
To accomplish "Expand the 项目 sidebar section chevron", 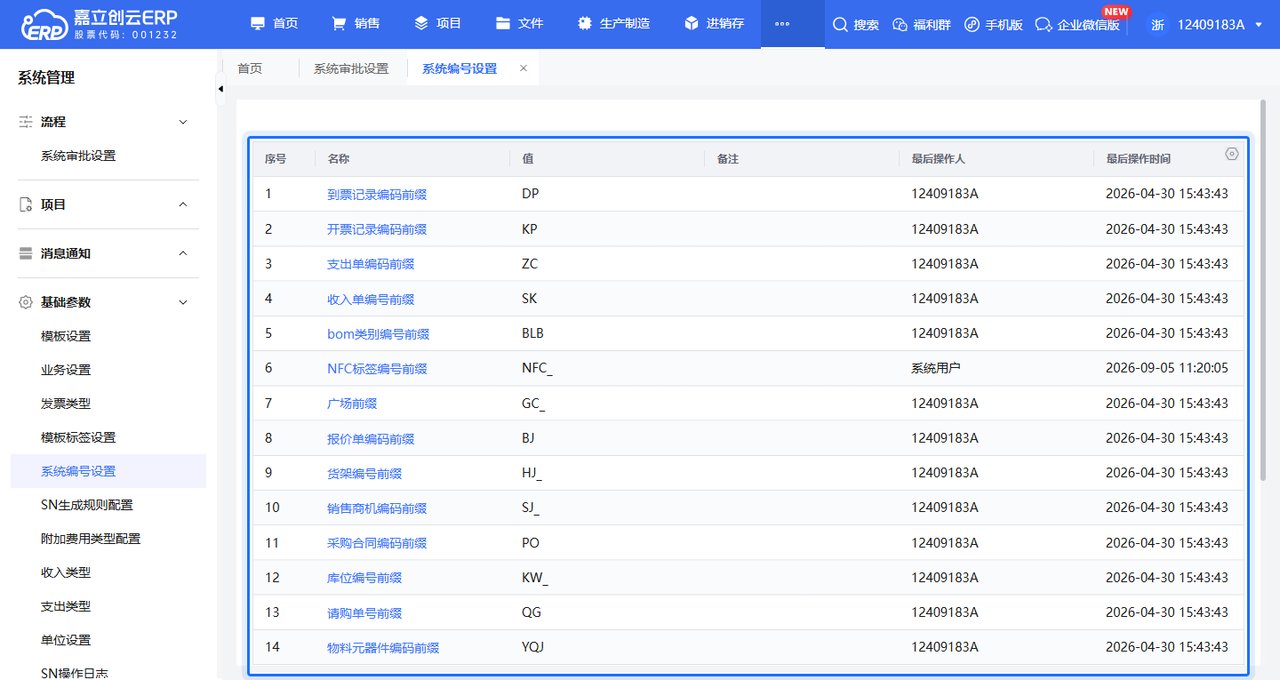I will (182, 204).
